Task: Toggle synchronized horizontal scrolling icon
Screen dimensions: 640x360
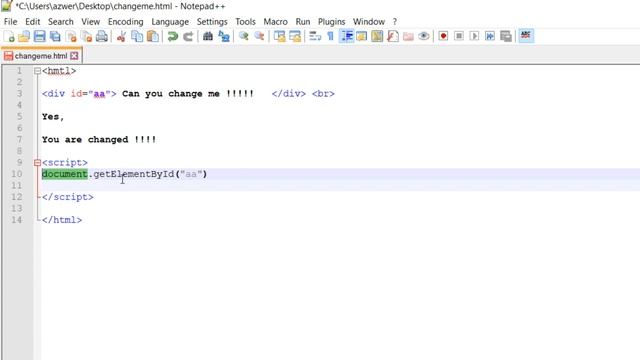Action: 295,36
